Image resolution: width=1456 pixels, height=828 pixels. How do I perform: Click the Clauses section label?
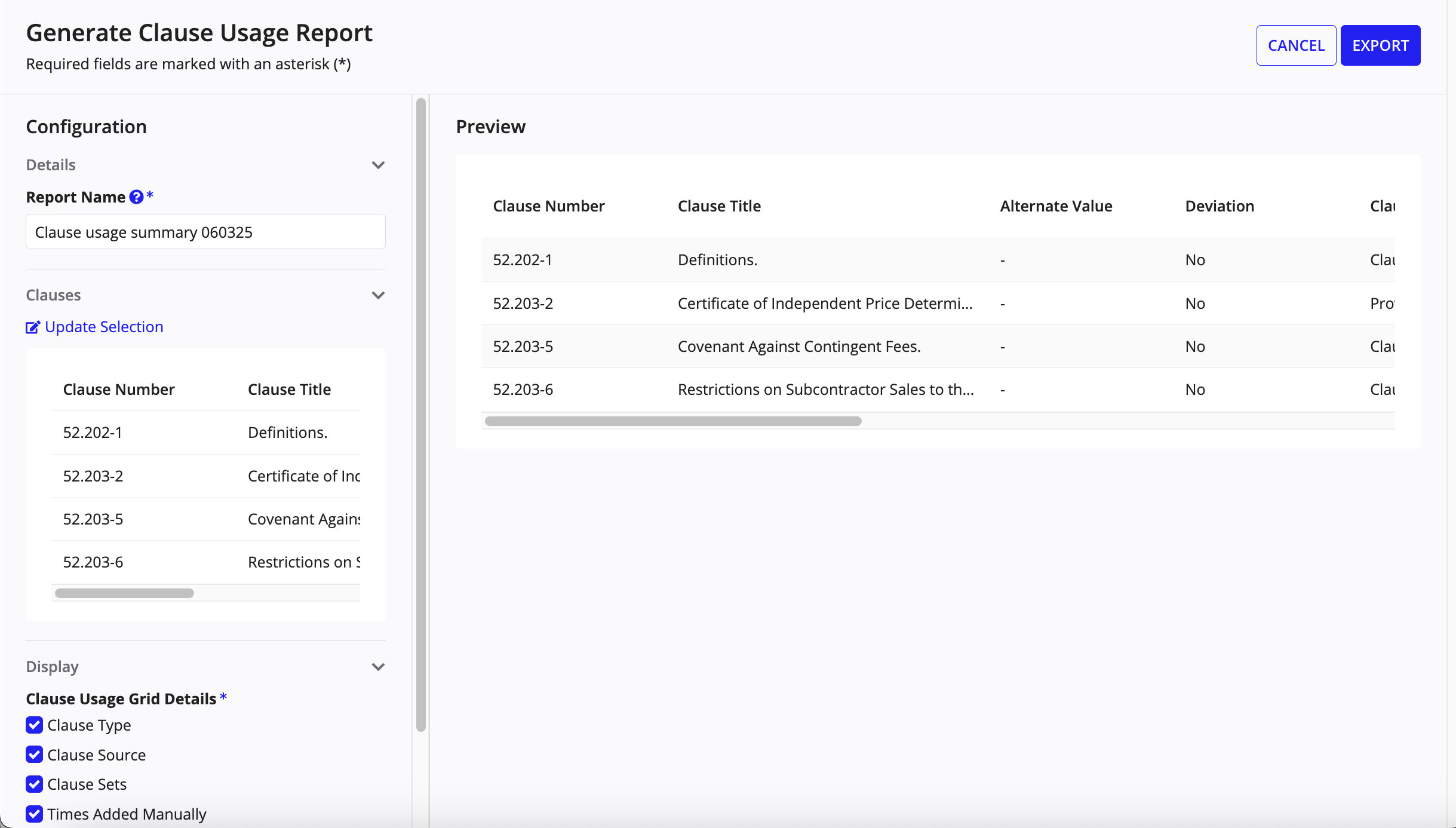[53, 295]
